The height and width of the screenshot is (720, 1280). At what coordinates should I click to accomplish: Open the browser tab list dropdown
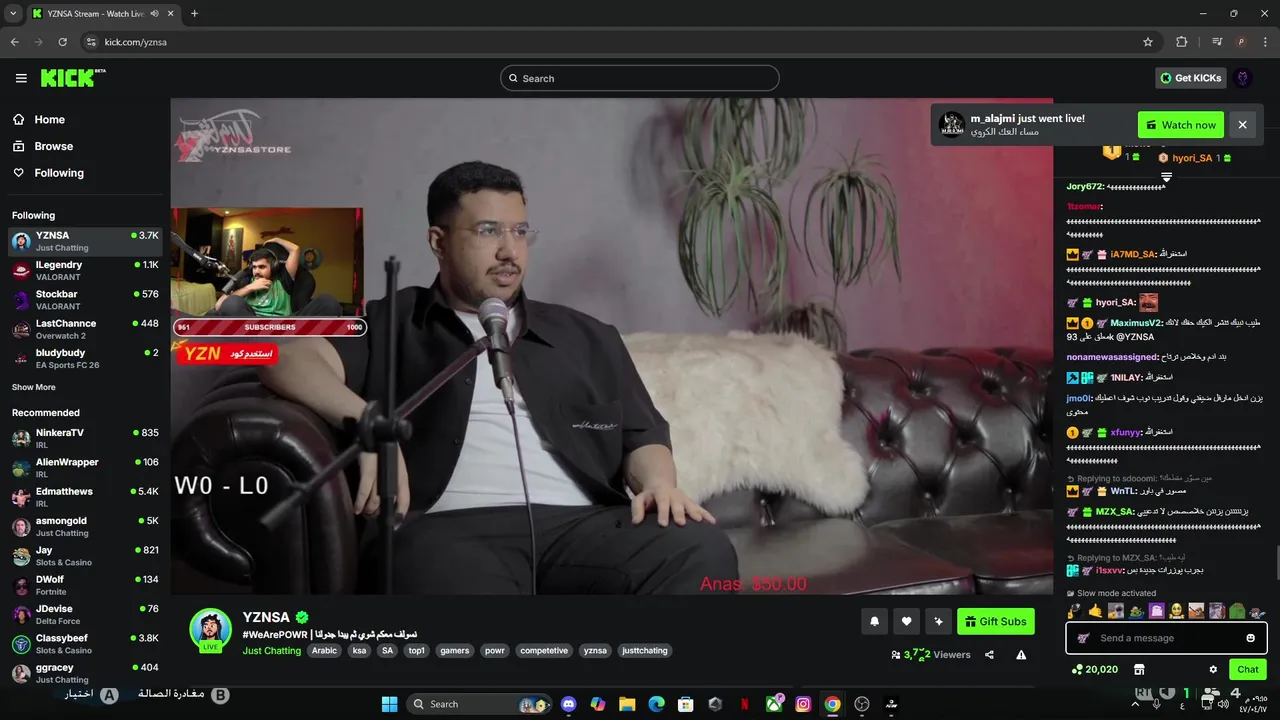point(13,14)
